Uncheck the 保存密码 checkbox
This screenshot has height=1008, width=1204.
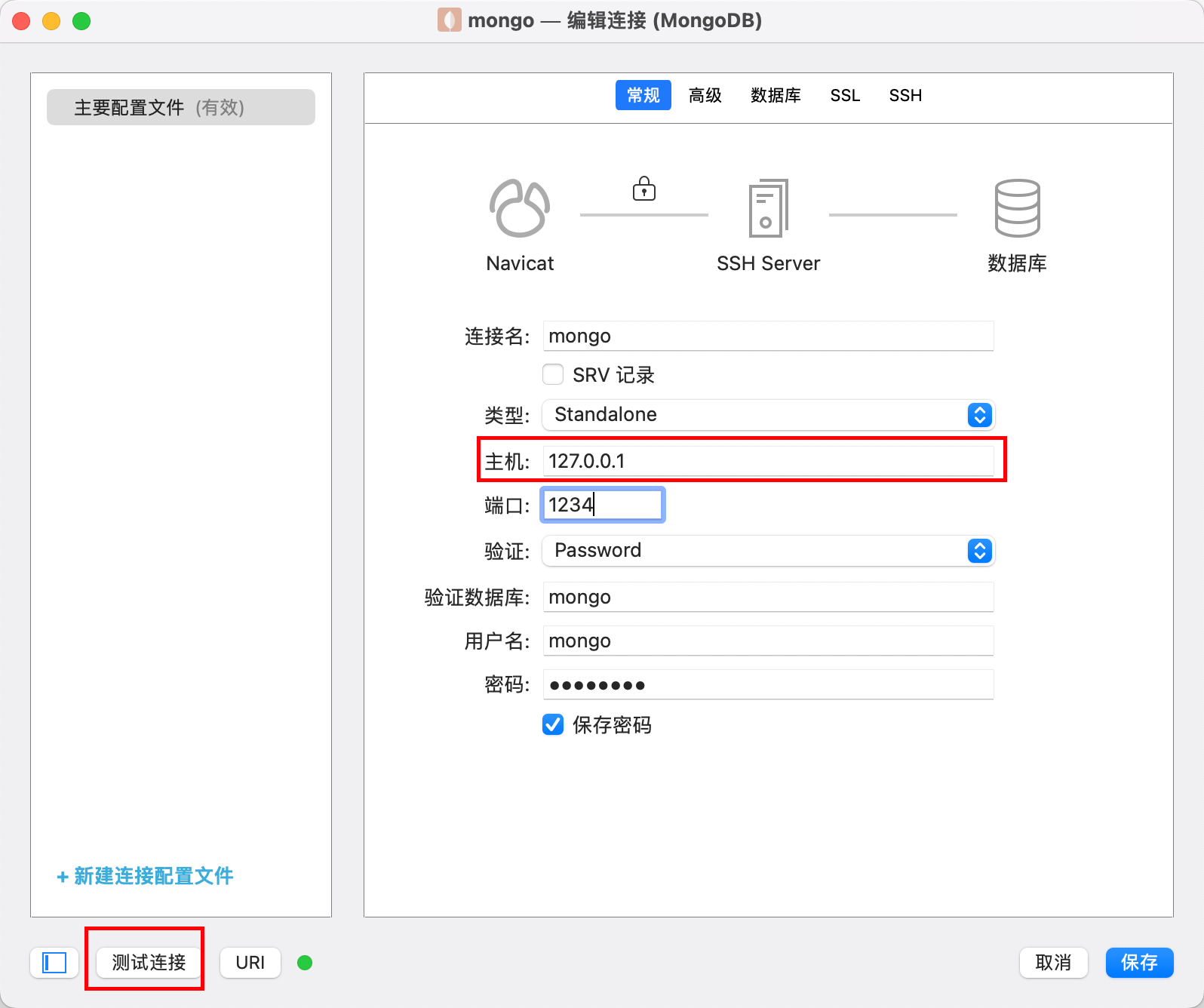pyautogui.click(x=553, y=725)
